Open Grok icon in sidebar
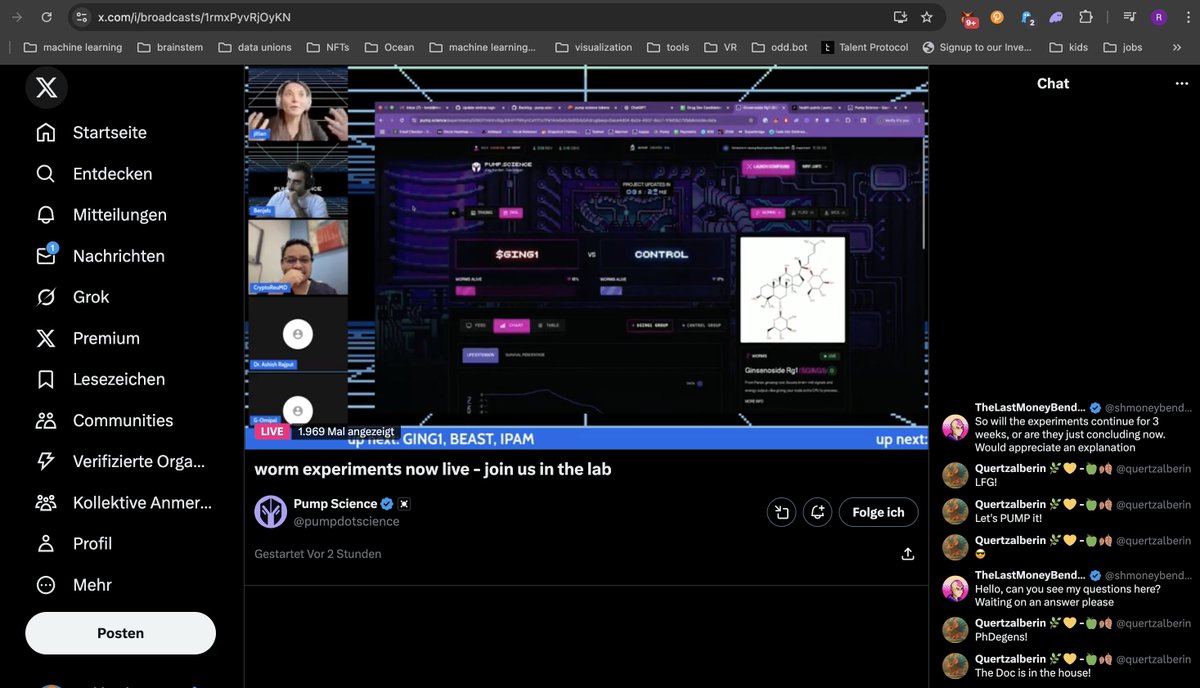This screenshot has height=688, width=1200. [x=46, y=297]
